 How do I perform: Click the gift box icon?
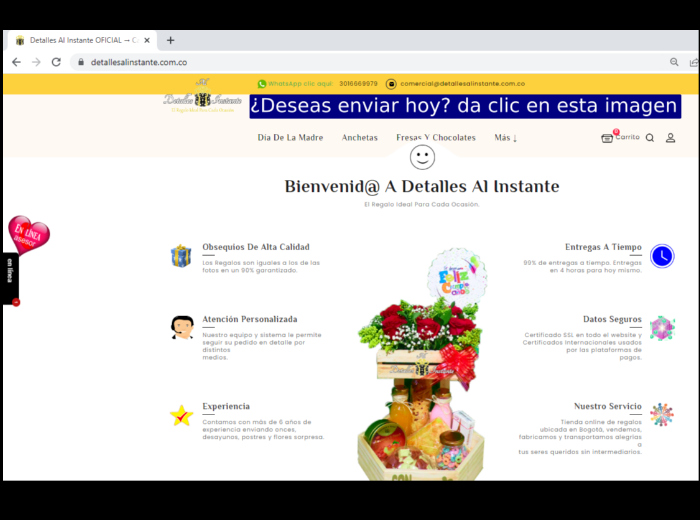click(181, 256)
